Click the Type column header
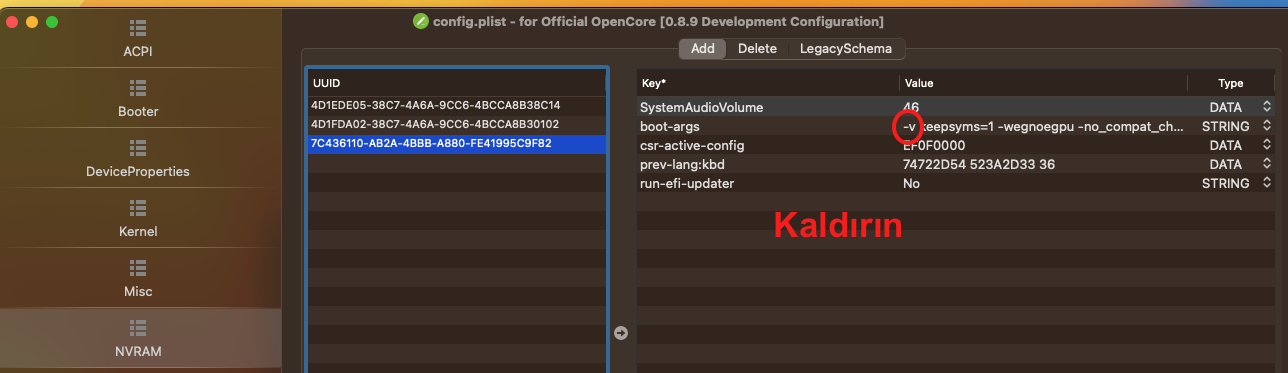The width and height of the screenshot is (1288, 373). tap(1231, 83)
